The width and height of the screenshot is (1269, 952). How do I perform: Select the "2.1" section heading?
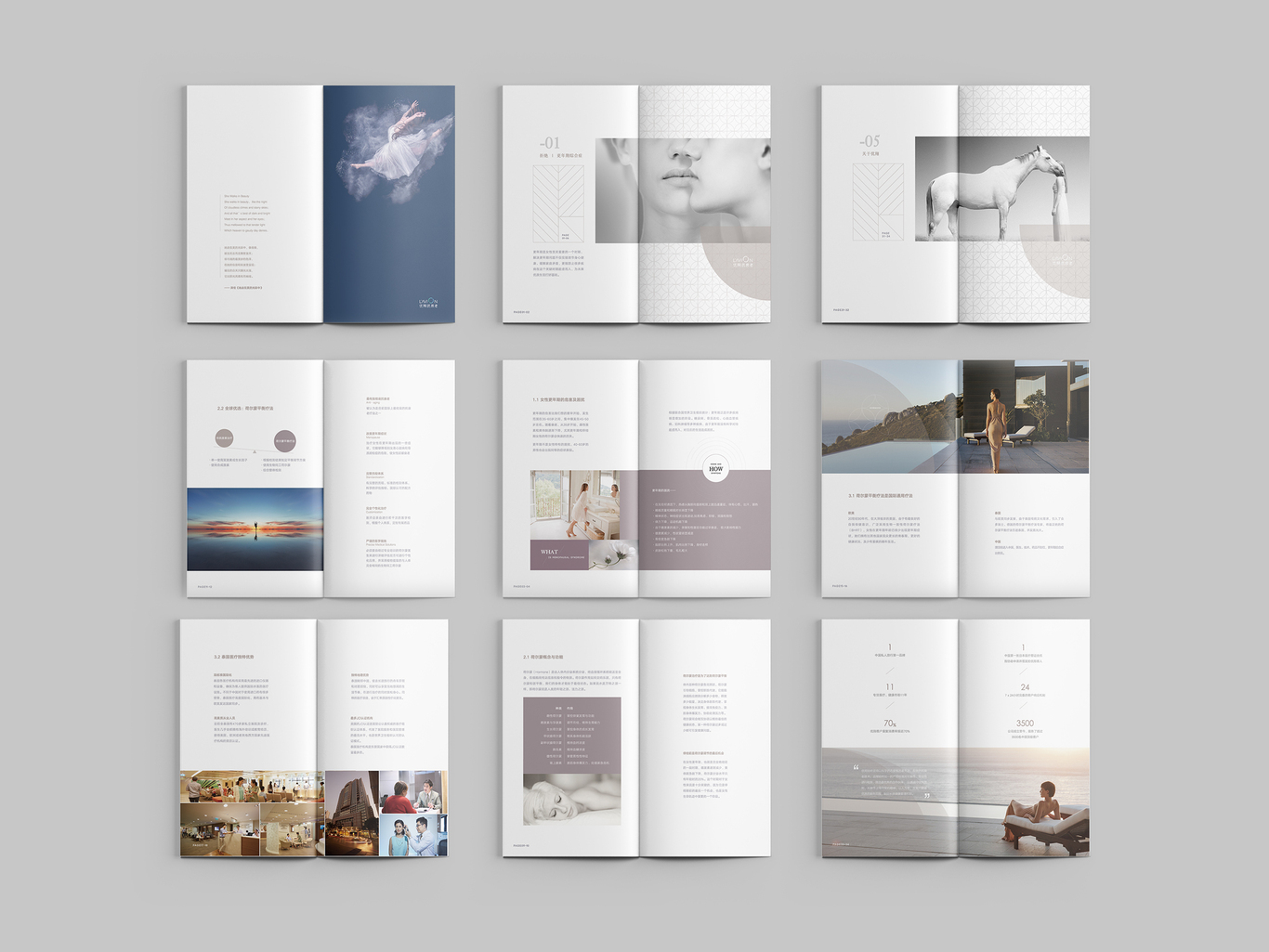point(543,657)
